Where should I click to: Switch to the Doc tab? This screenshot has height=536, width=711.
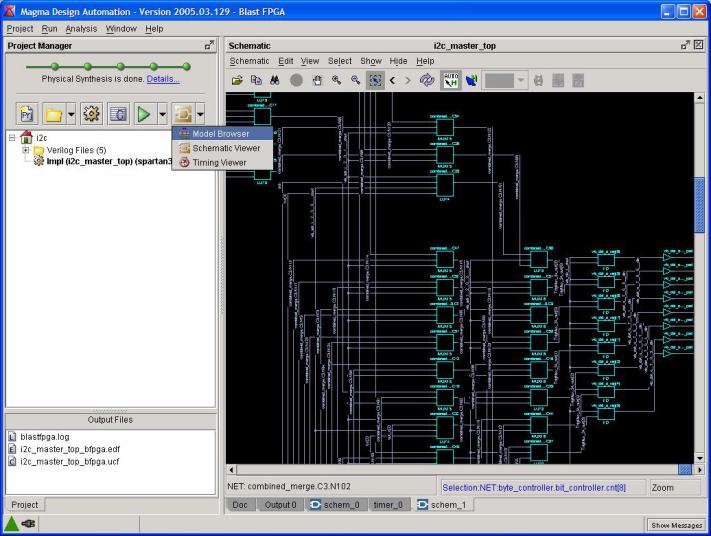[x=240, y=505]
